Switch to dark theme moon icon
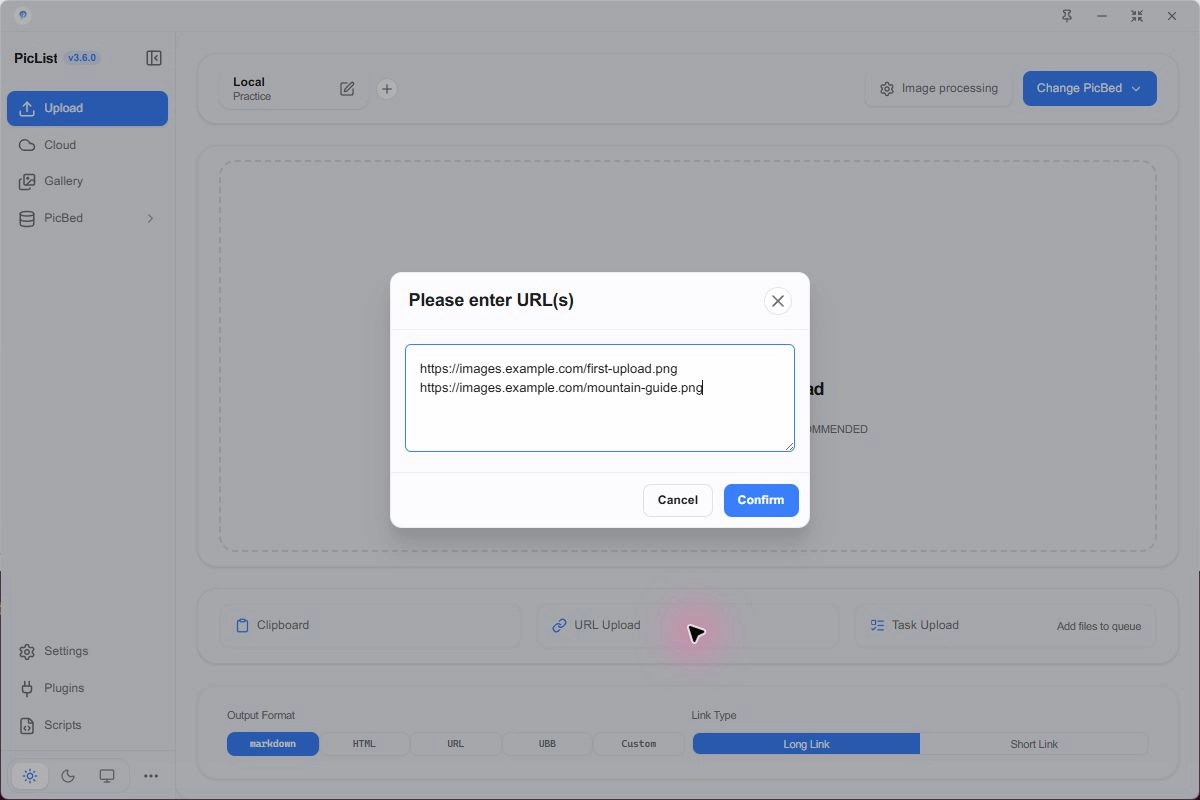 68,776
